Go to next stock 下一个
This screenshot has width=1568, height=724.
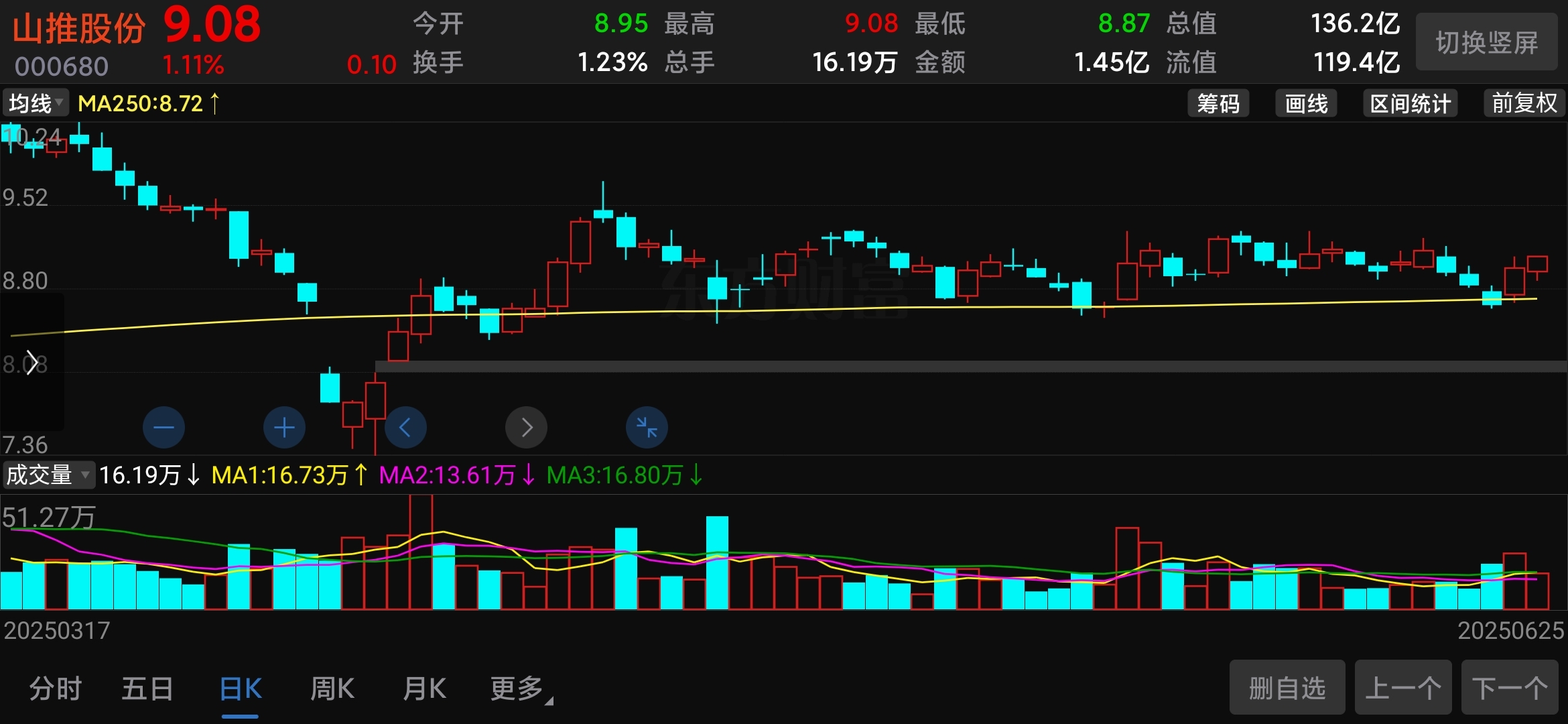coord(1510,688)
